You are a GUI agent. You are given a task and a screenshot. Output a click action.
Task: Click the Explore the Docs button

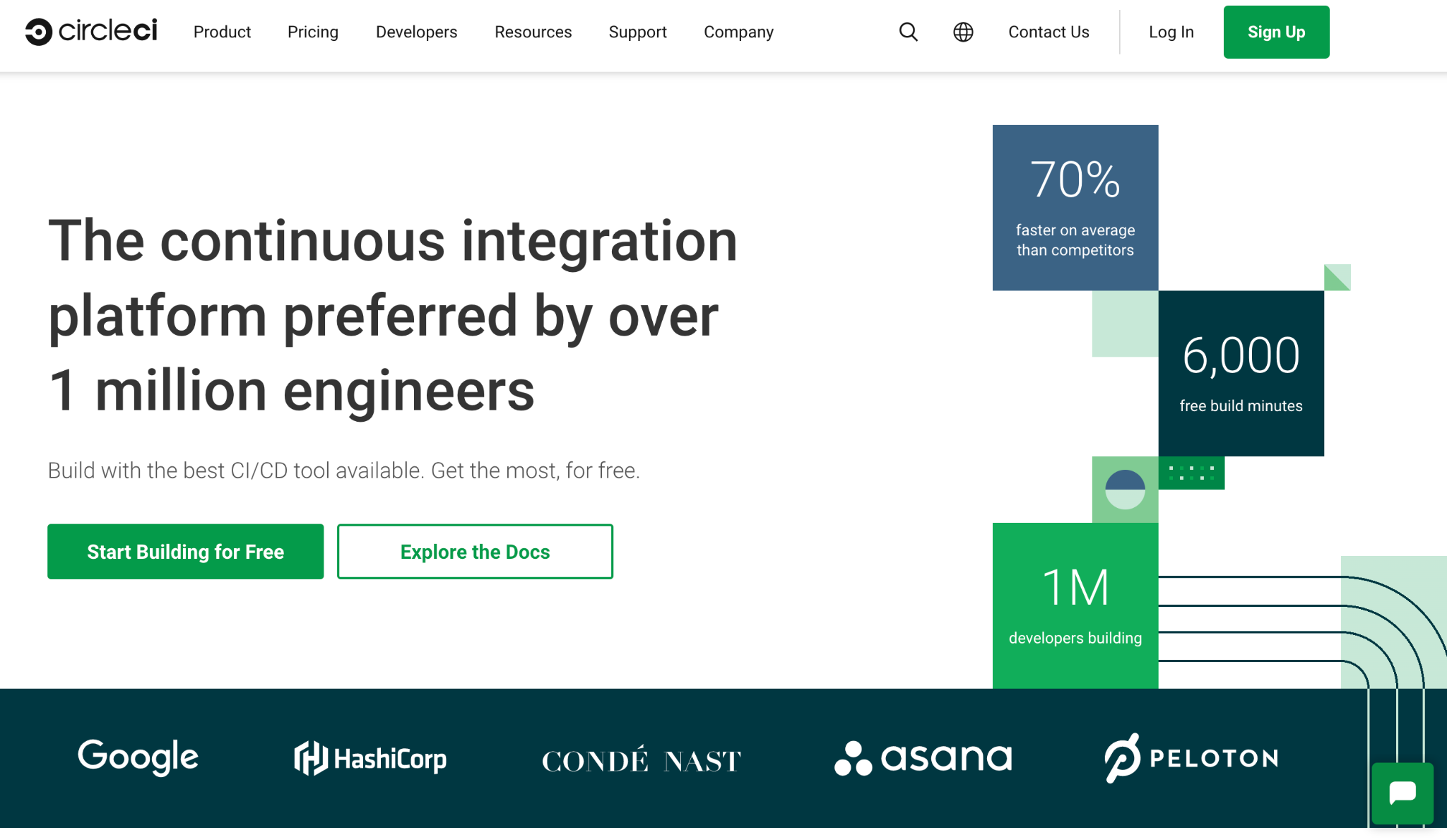coord(475,551)
